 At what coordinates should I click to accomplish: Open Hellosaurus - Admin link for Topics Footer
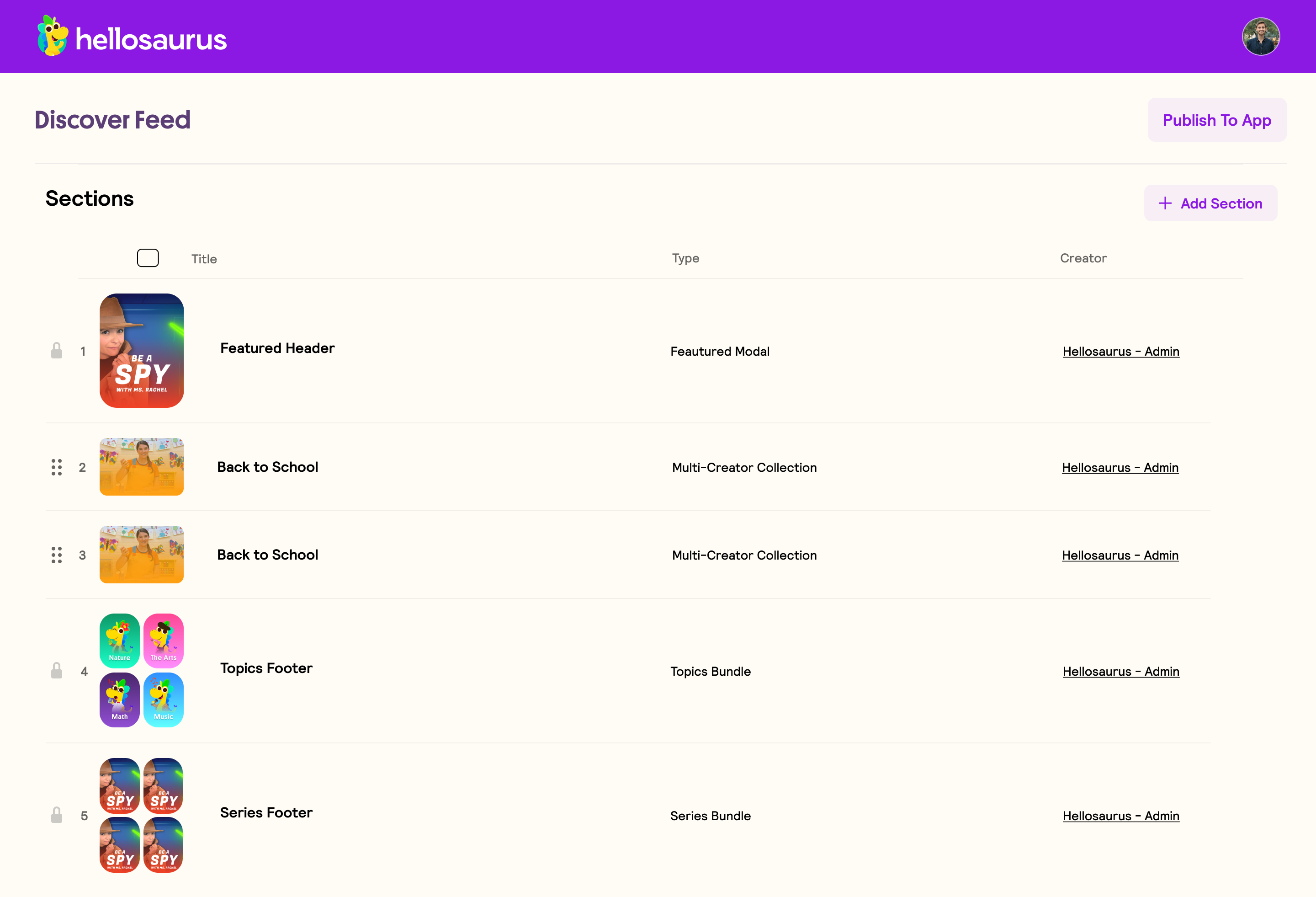(x=1120, y=672)
